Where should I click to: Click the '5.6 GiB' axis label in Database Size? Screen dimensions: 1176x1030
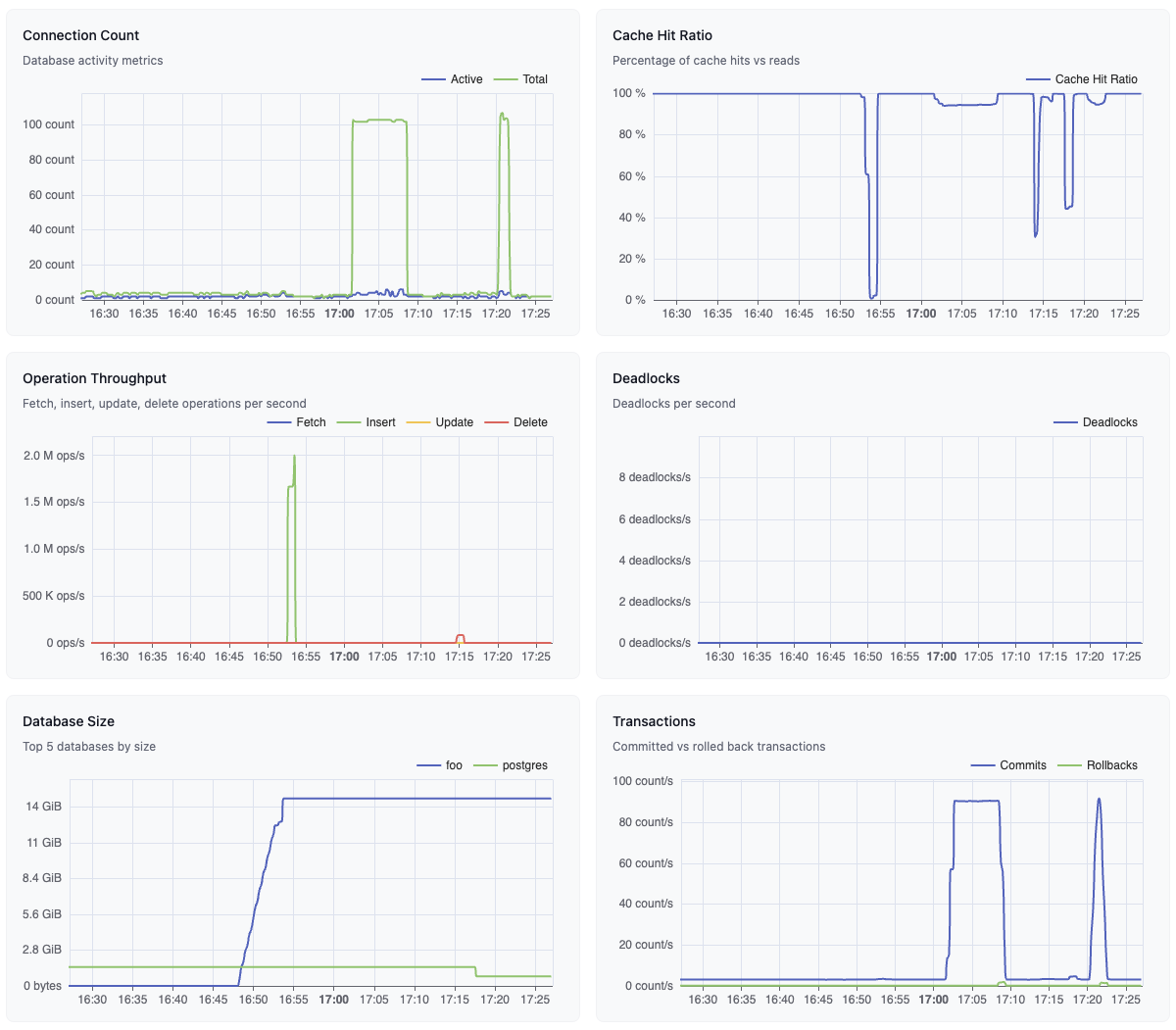click(x=44, y=914)
